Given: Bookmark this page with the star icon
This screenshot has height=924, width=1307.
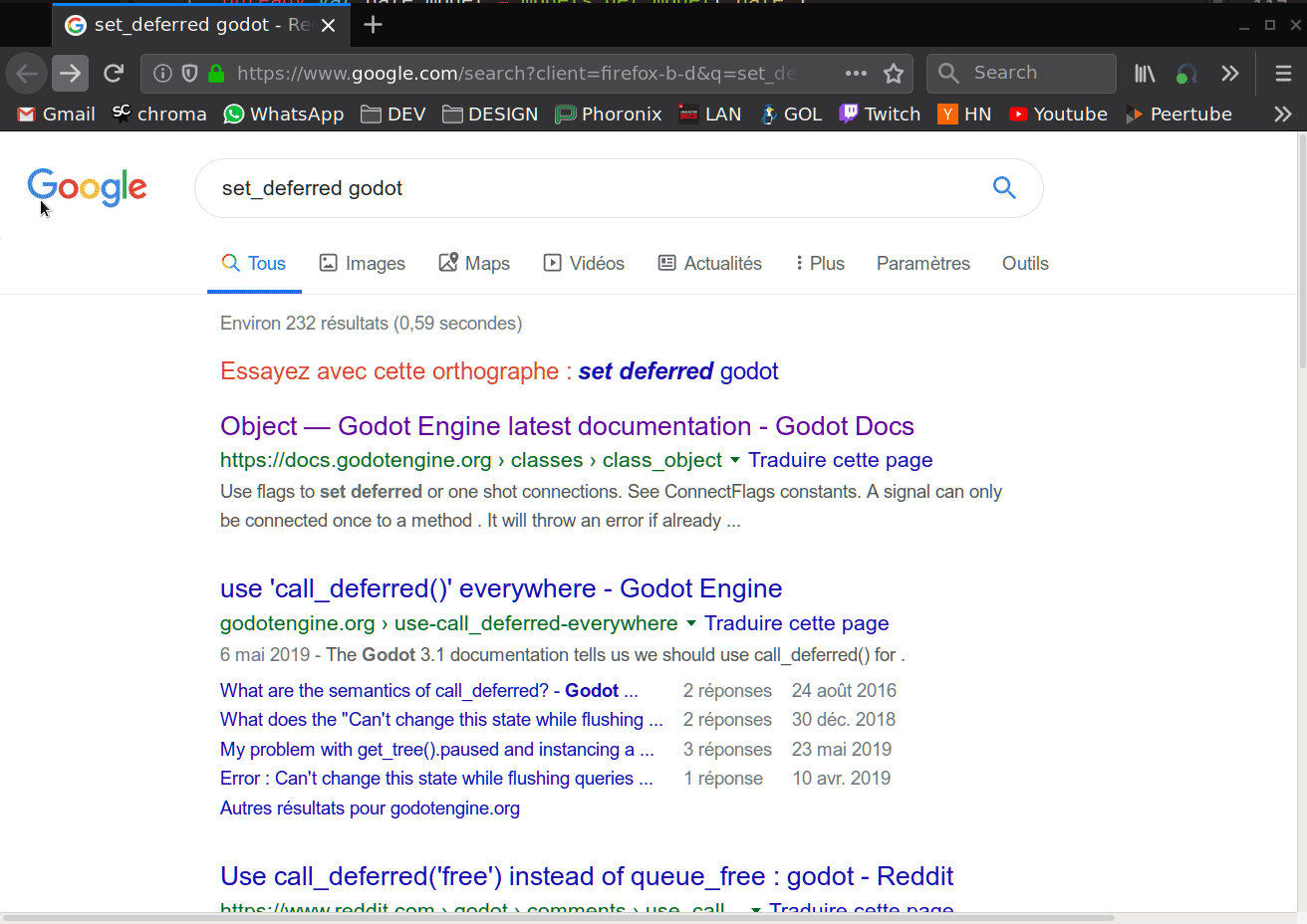Looking at the screenshot, I should click(x=894, y=73).
